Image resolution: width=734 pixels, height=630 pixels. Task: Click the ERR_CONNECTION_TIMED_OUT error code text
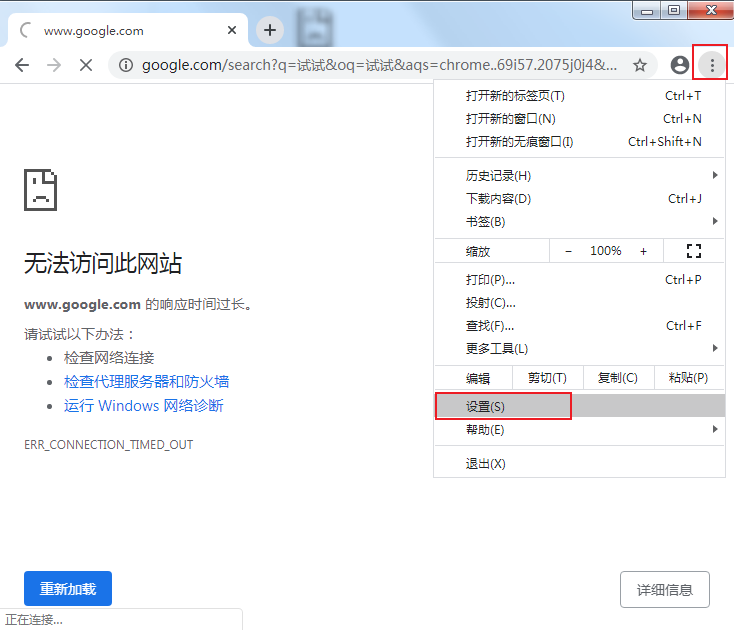point(109,445)
